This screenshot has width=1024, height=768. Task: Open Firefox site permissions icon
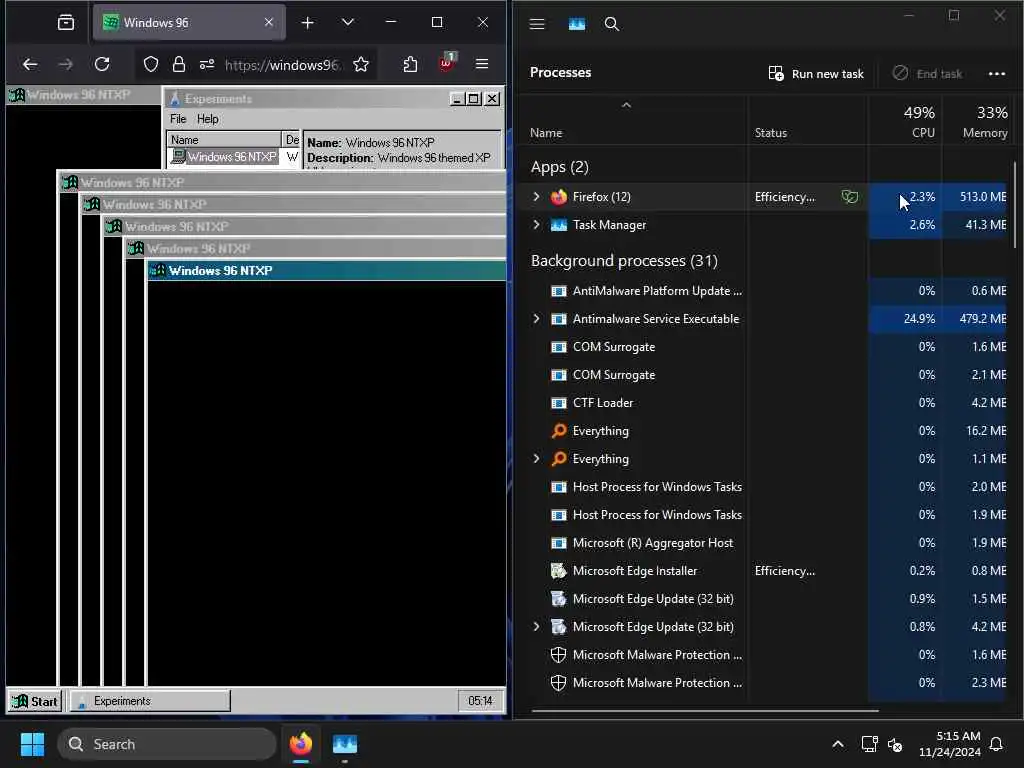click(x=207, y=64)
